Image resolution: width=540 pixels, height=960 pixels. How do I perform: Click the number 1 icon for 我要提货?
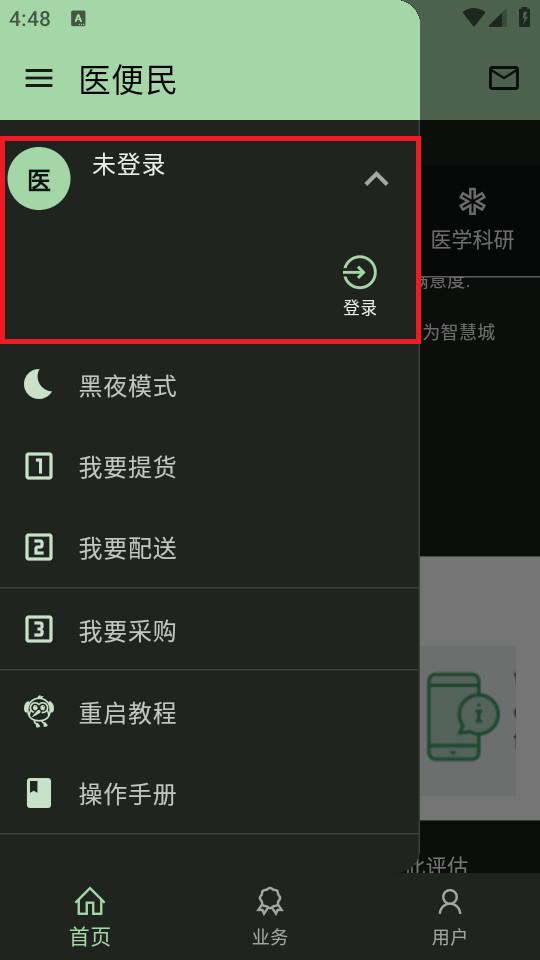[39, 466]
